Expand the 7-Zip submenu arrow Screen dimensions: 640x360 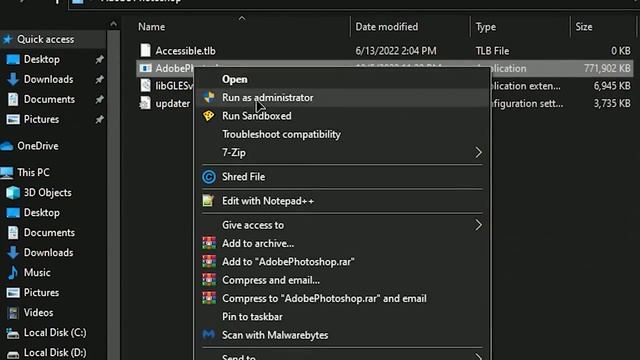[478, 152]
